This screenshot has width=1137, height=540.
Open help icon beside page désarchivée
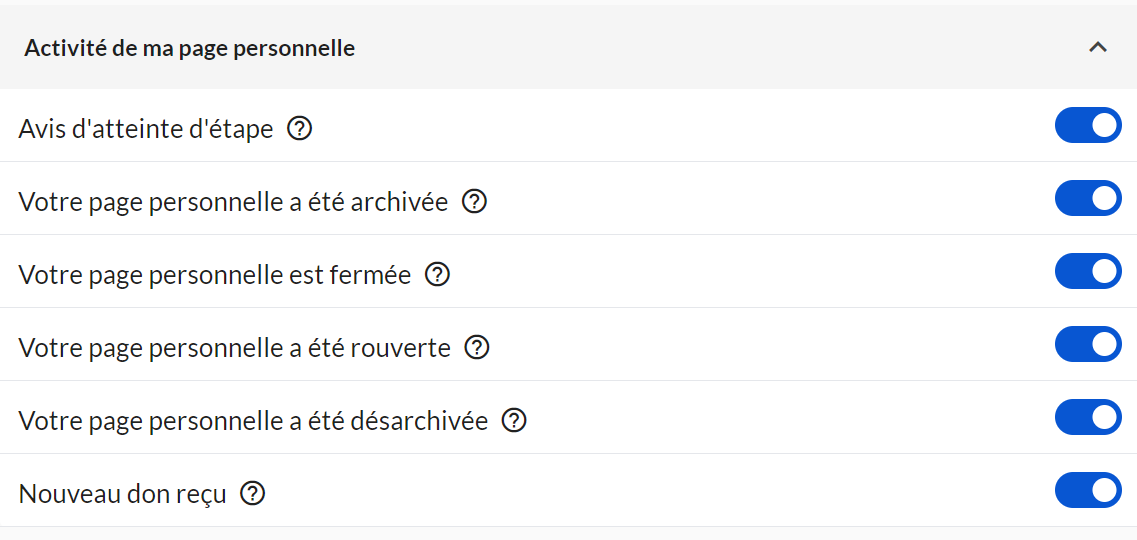(514, 421)
